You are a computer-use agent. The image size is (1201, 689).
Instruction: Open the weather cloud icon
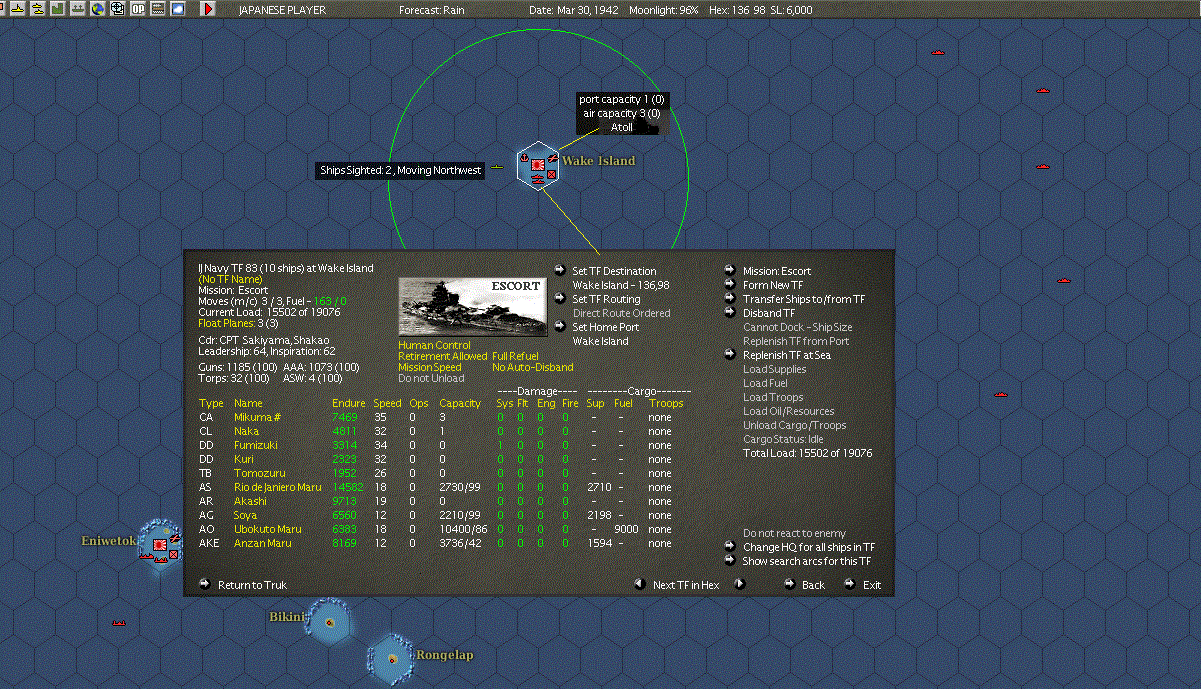click(178, 9)
